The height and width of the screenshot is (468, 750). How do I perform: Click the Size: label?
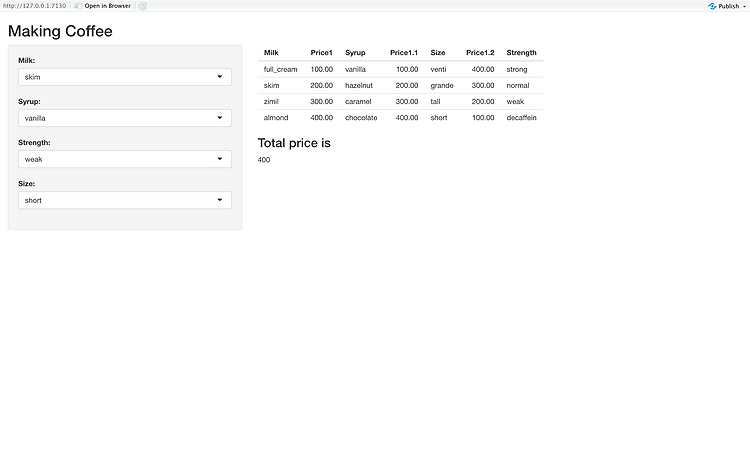point(26,184)
